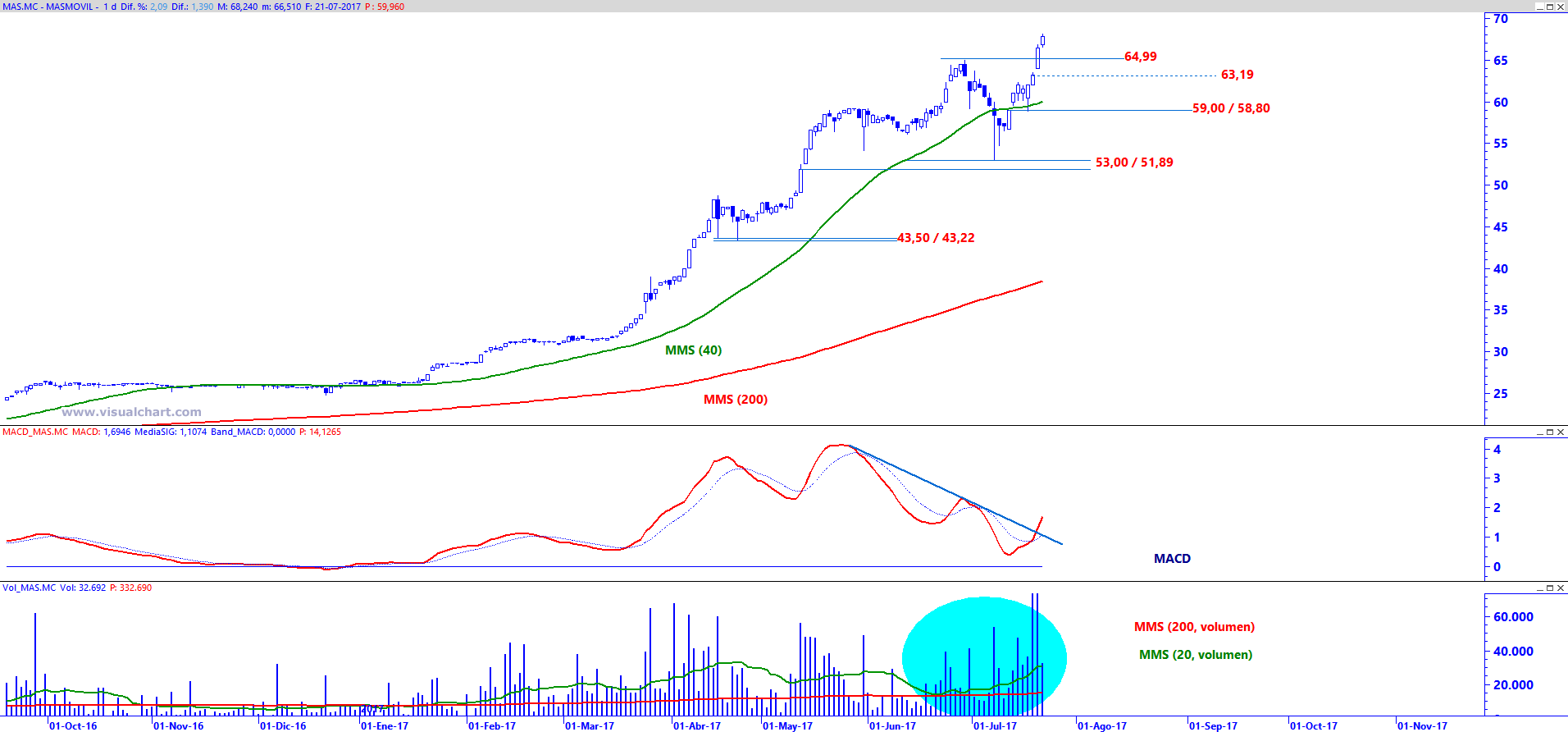1568x732 pixels.
Task: Close the Vol_MAS.MC volume pane
Action: point(1561,588)
